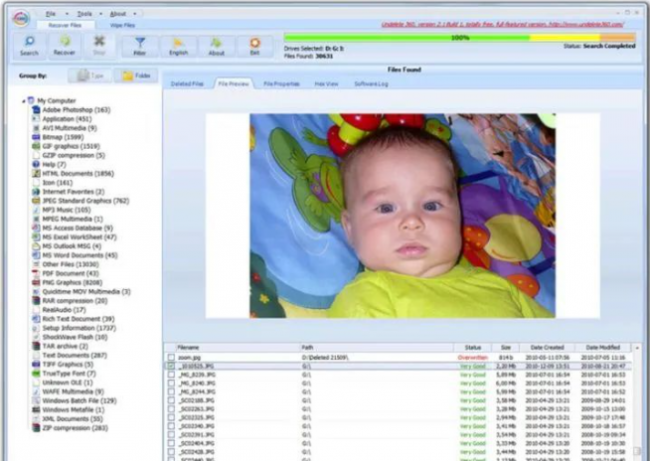This screenshot has height=461, width=650.
Task: Tick the checkbox for zoom.jpg
Action: point(171,357)
